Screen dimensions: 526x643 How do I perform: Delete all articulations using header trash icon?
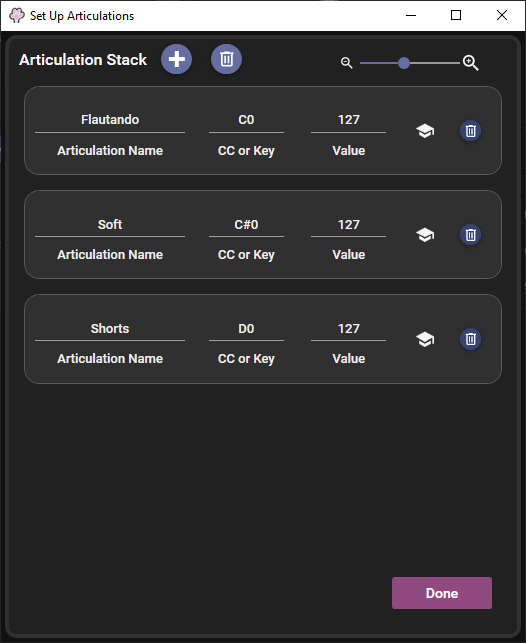point(226,59)
